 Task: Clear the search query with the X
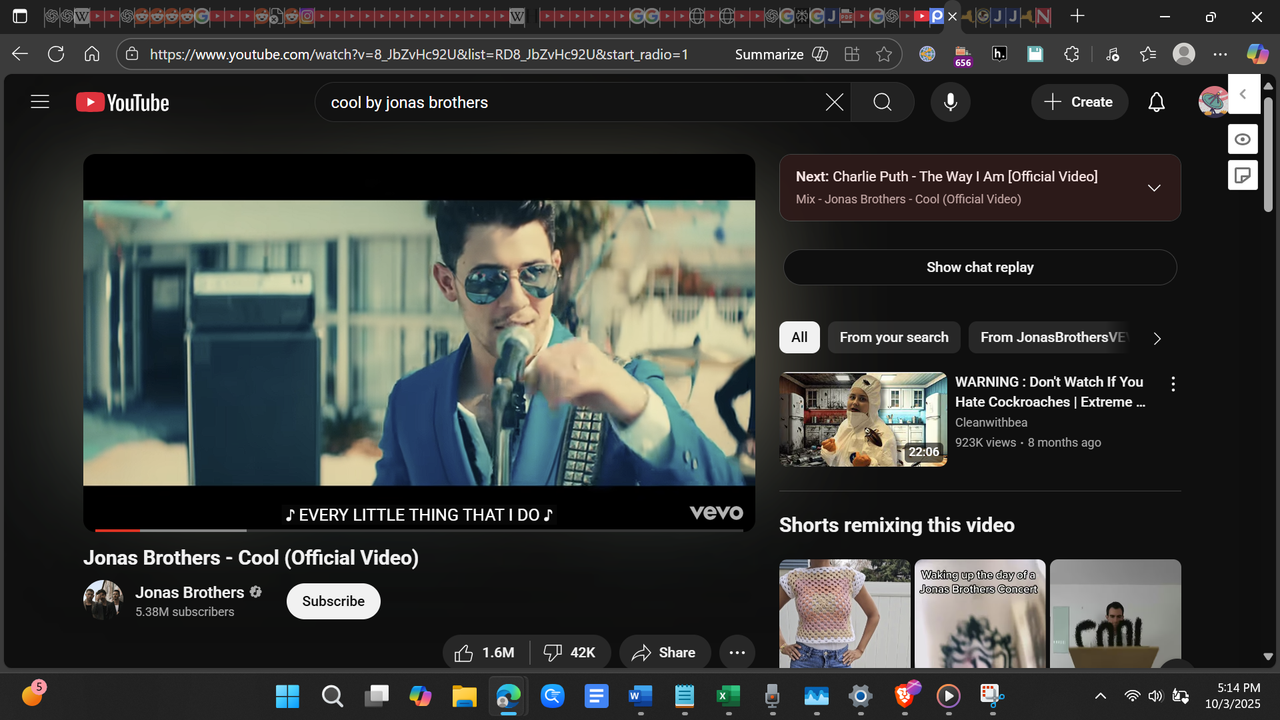point(834,102)
